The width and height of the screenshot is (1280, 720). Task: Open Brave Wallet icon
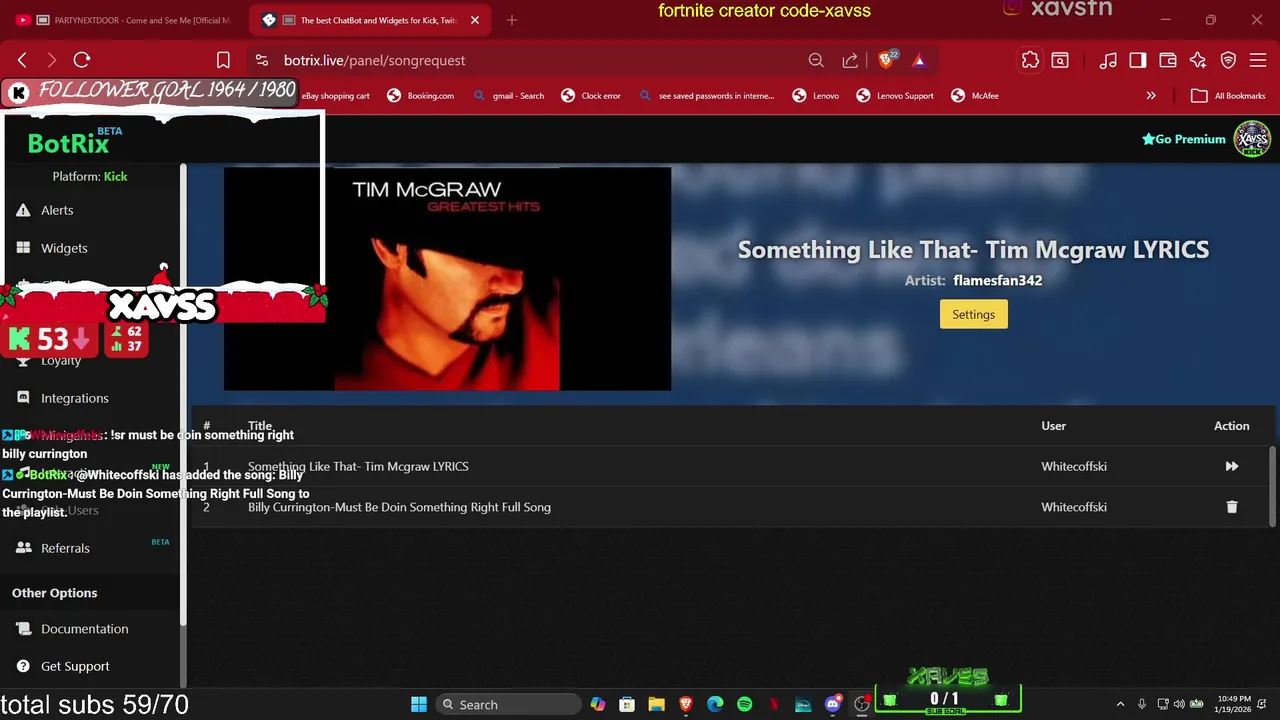(x=1167, y=60)
